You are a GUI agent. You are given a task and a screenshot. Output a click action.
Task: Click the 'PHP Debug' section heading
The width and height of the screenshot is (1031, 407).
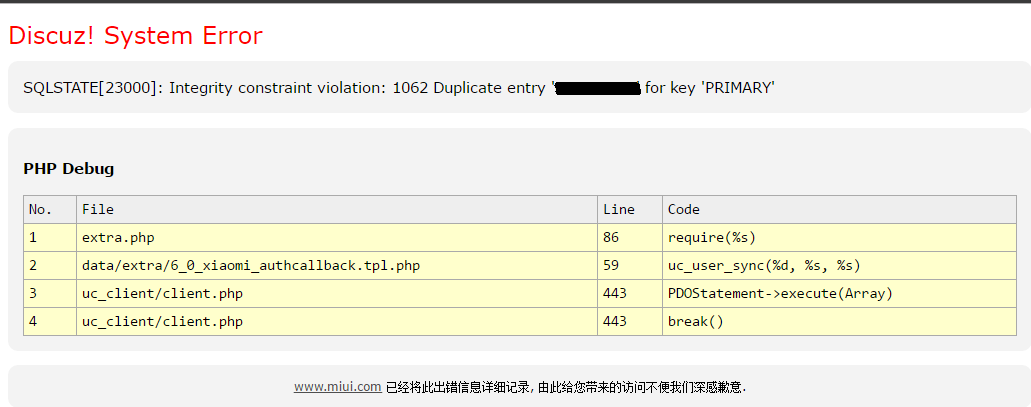coord(69,168)
